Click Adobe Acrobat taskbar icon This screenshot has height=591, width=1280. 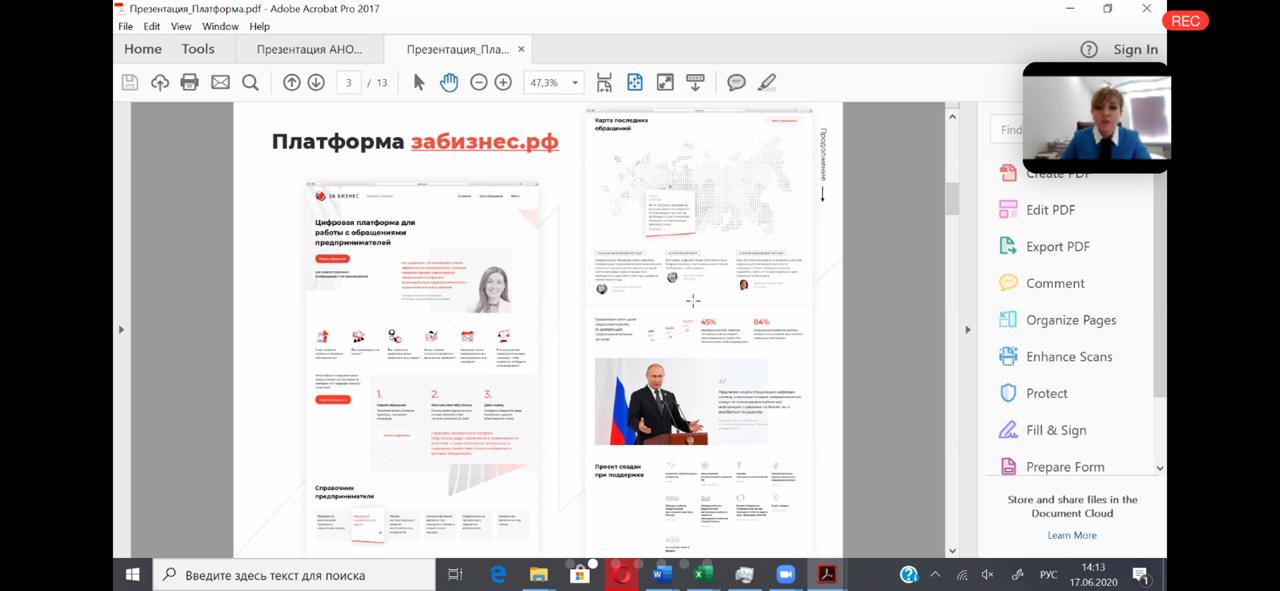tap(828, 575)
